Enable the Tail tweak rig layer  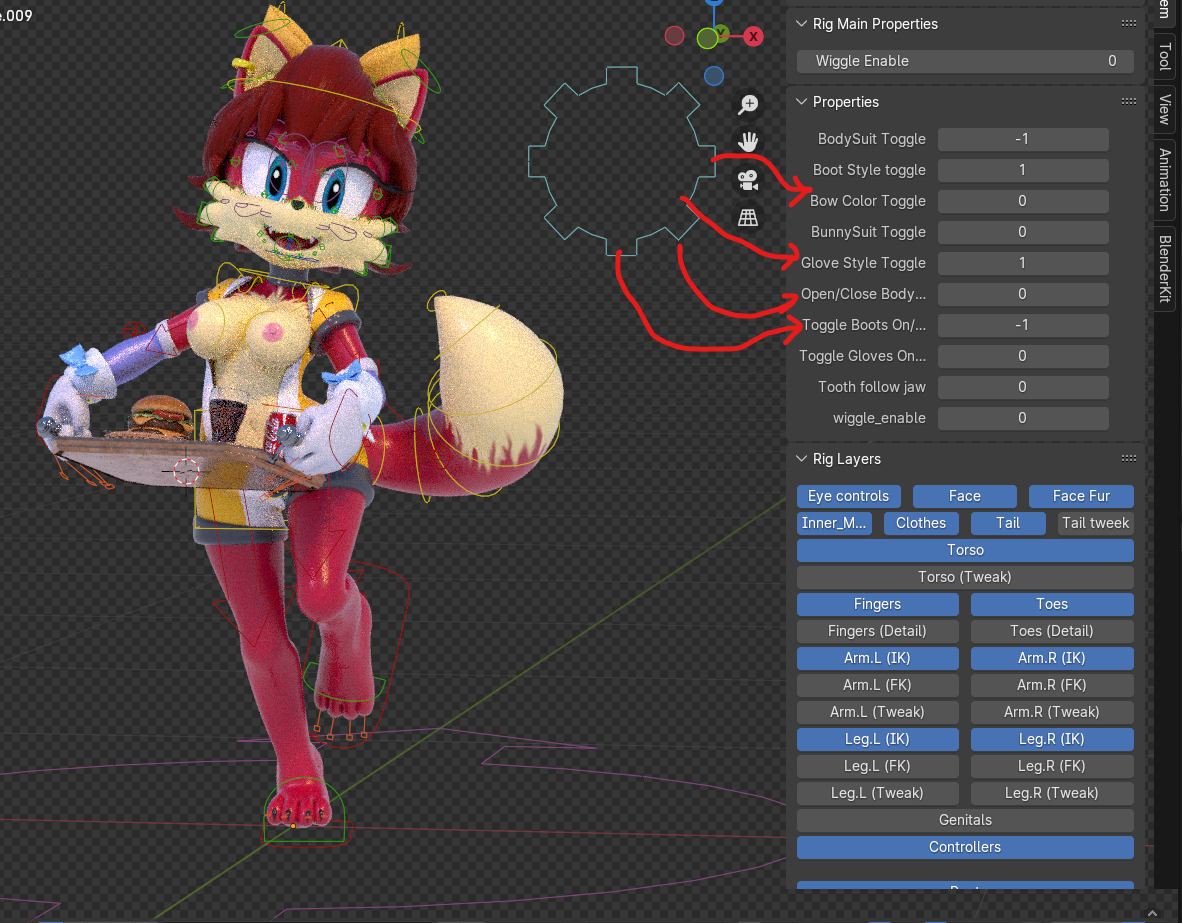pyautogui.click(x=1095, y=523)
